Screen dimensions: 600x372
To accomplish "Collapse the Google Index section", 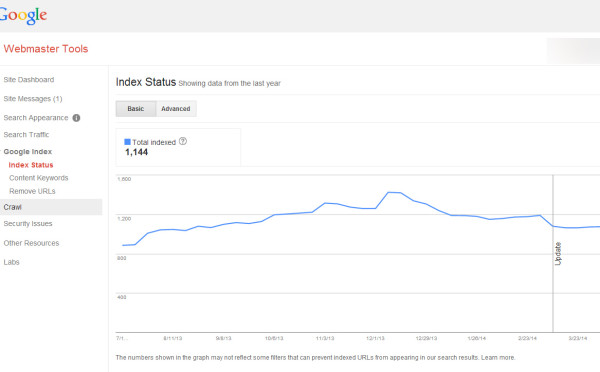I will [28, 152].
